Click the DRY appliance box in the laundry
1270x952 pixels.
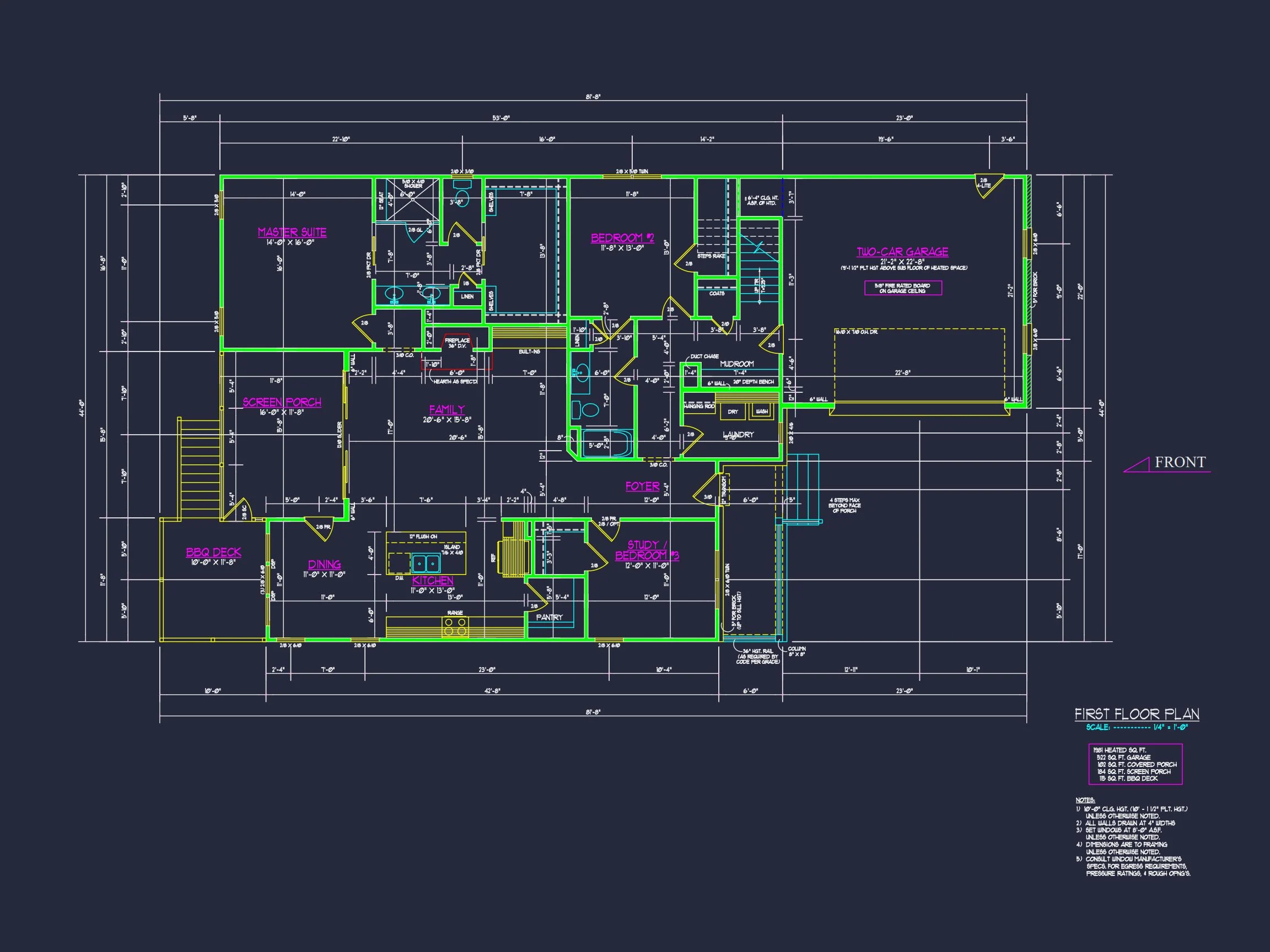733,412
